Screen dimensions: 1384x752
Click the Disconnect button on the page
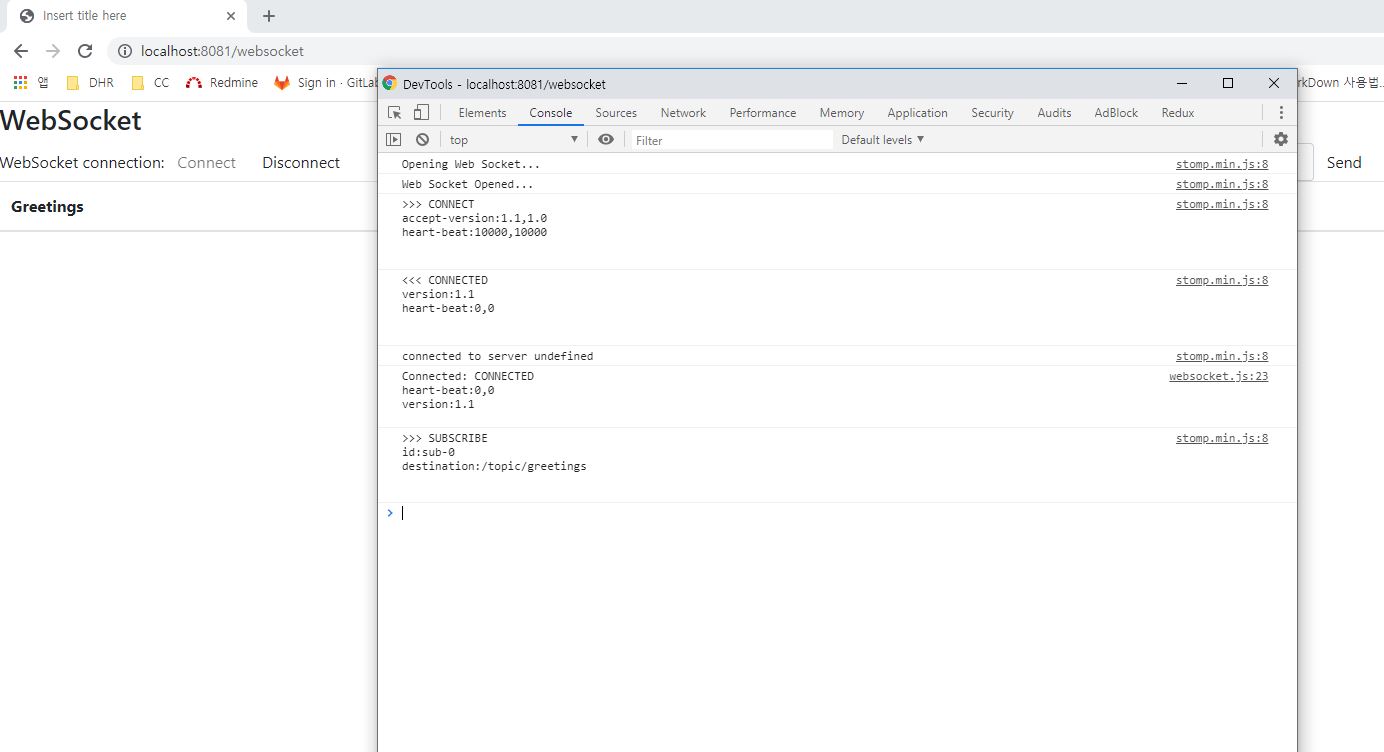coord(301,163)
